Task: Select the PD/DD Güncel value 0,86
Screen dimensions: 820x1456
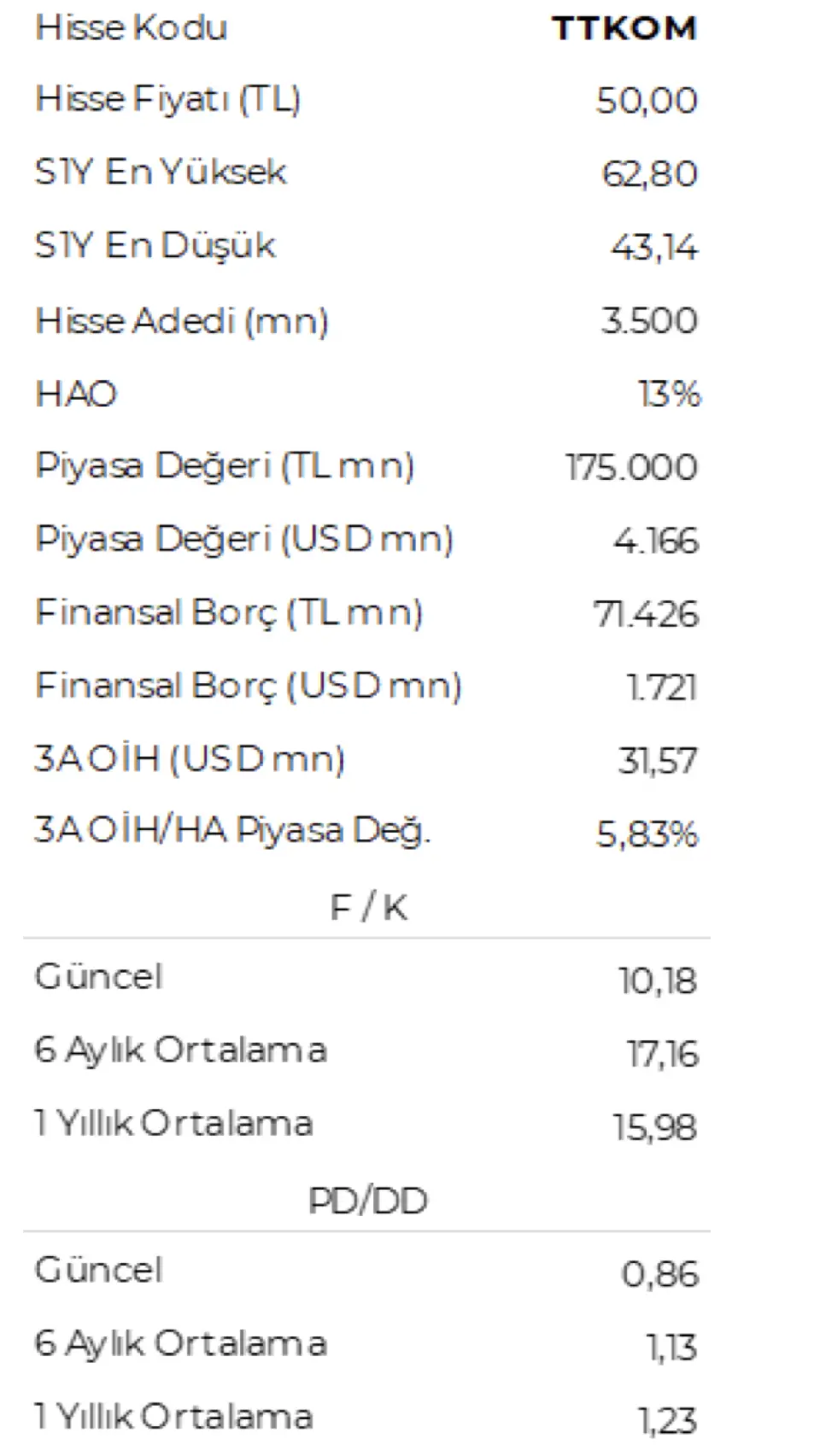Action: coord(659,1274)
